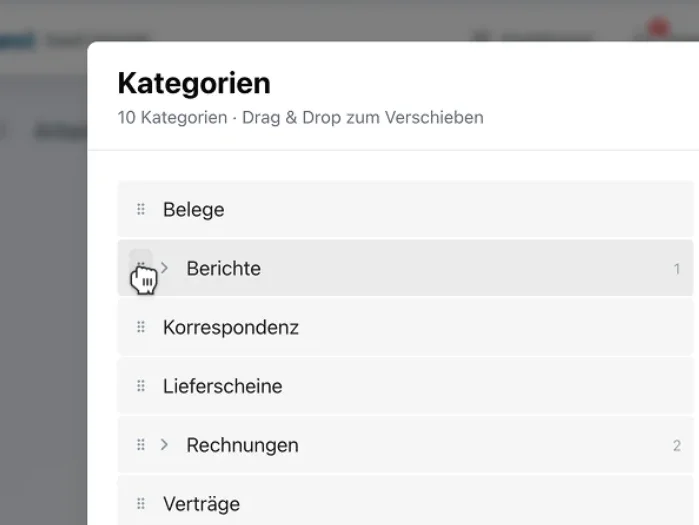
Task: Open the Korrespondenz category
Action: (231, 328)
